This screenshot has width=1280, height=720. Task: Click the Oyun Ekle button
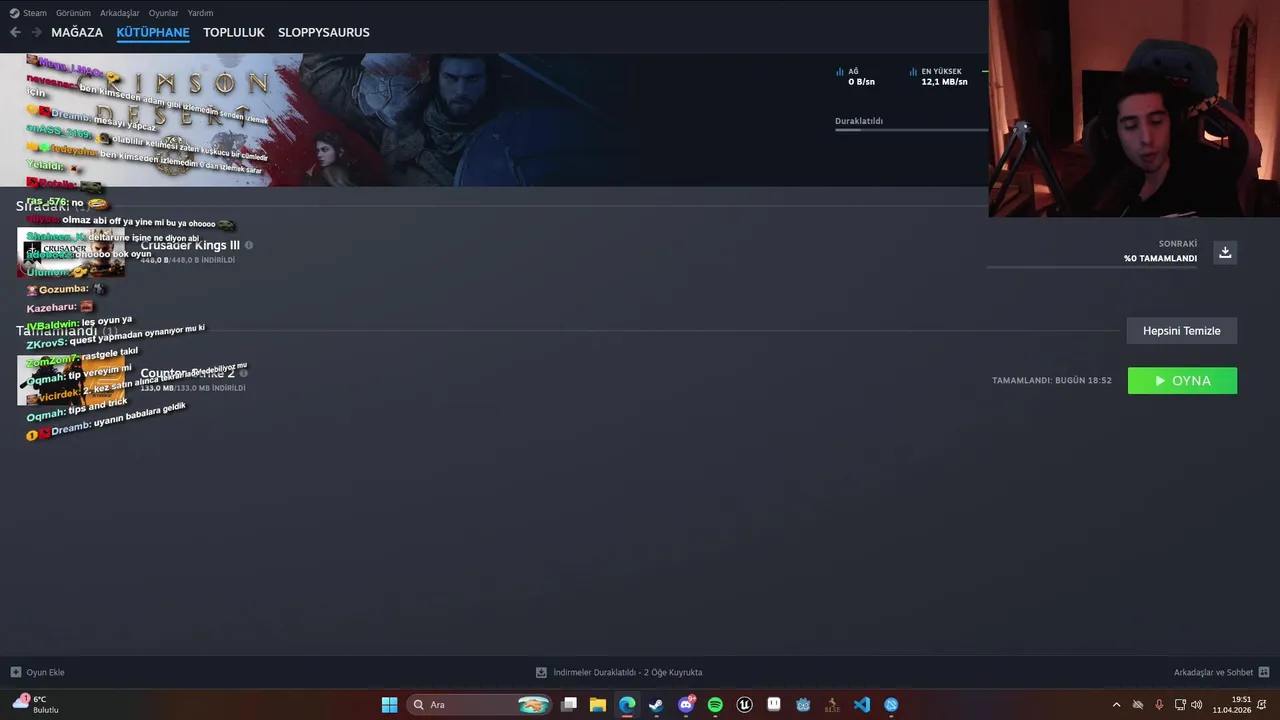point(38,672)
